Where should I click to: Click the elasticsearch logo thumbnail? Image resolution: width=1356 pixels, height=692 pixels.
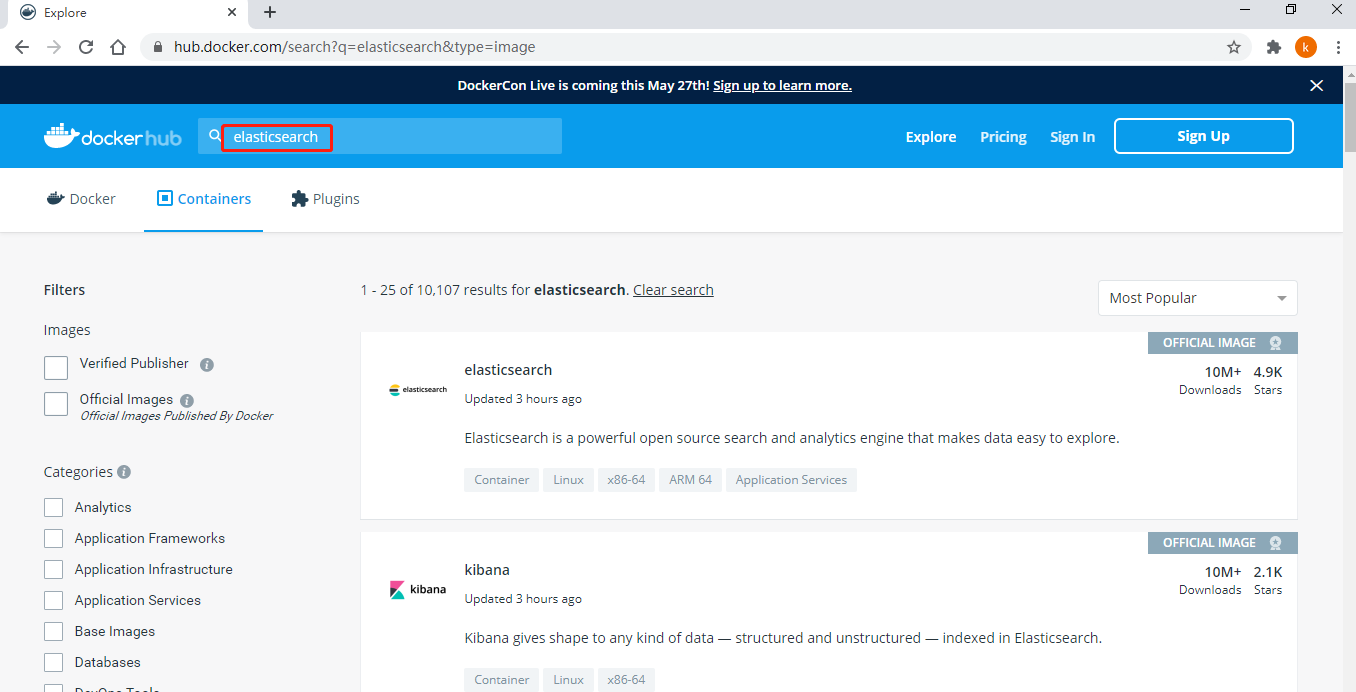pos(418,389)
